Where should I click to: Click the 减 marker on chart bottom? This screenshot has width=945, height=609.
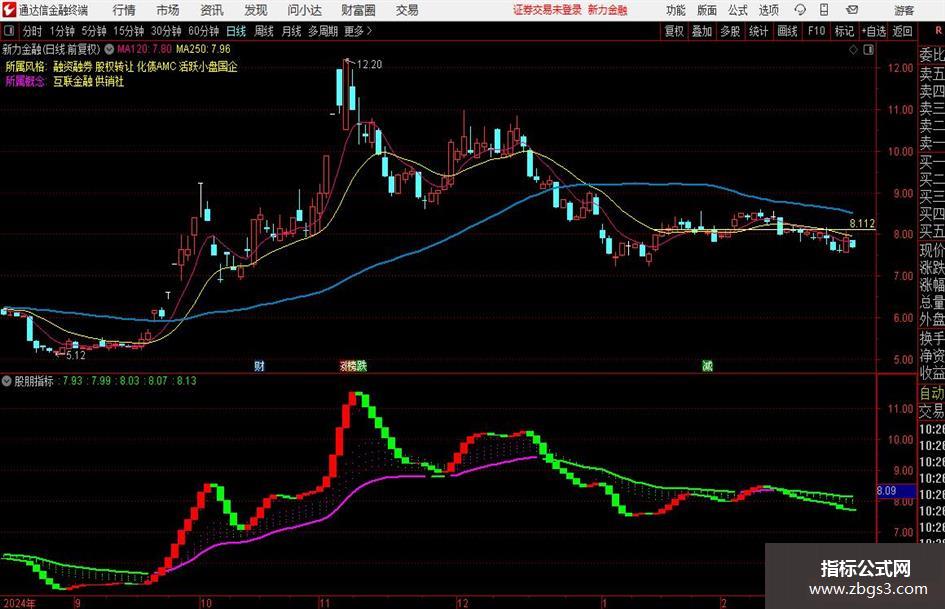pos(707,365)
